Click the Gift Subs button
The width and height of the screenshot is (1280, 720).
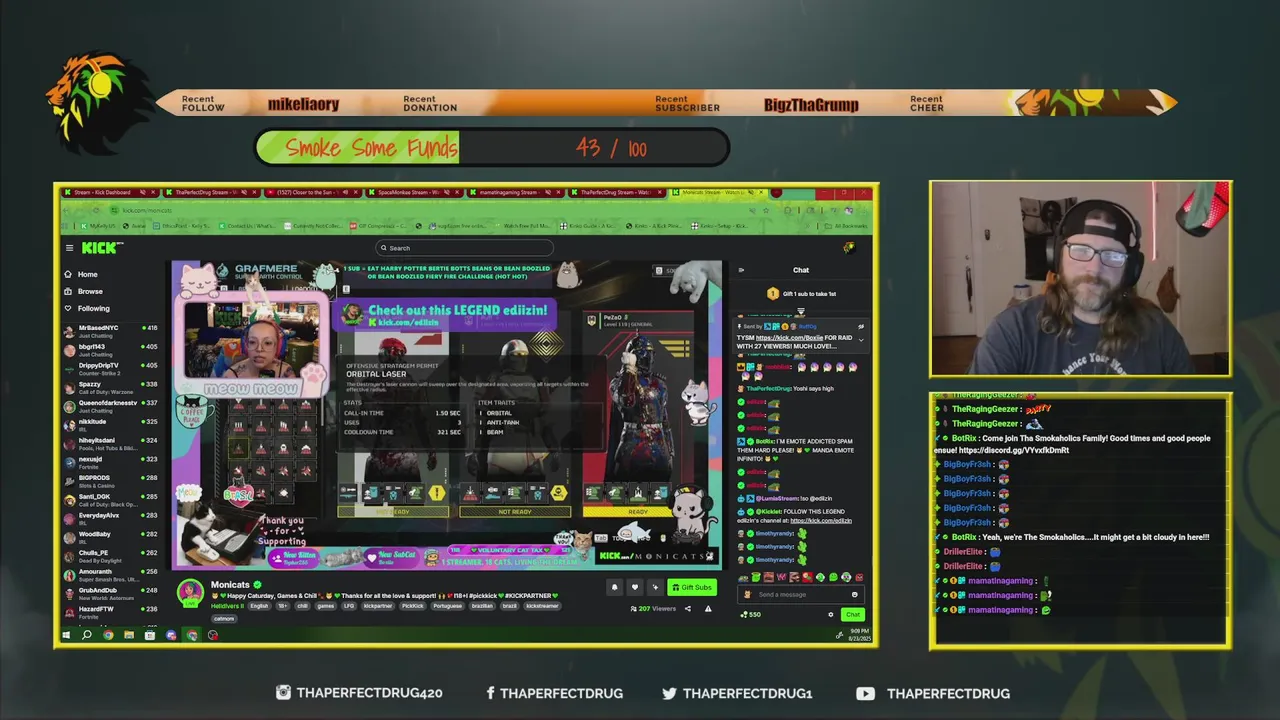click(x=692, y=587)
